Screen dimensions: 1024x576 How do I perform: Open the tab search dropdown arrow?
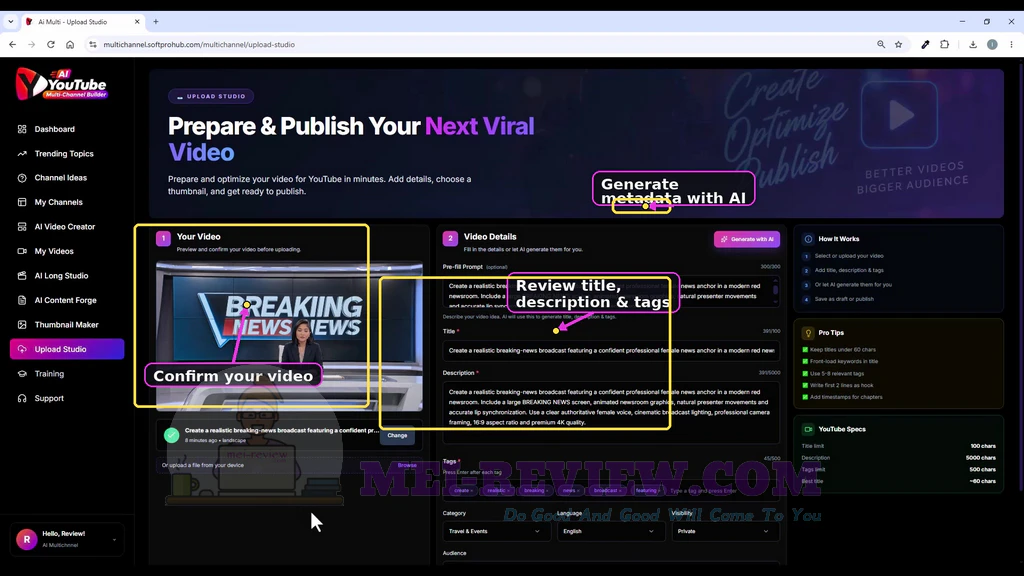(10, 22)
